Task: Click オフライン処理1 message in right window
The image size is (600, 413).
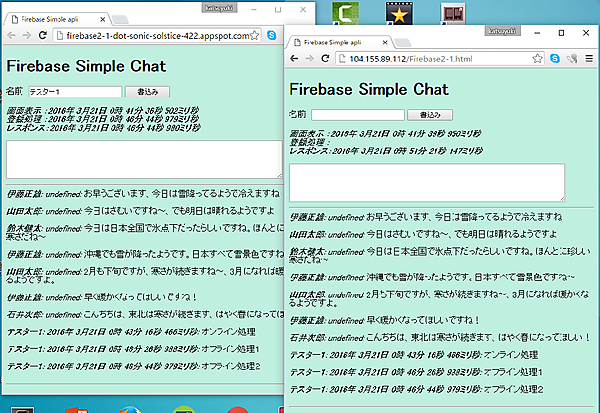Action: pos(416,372)
